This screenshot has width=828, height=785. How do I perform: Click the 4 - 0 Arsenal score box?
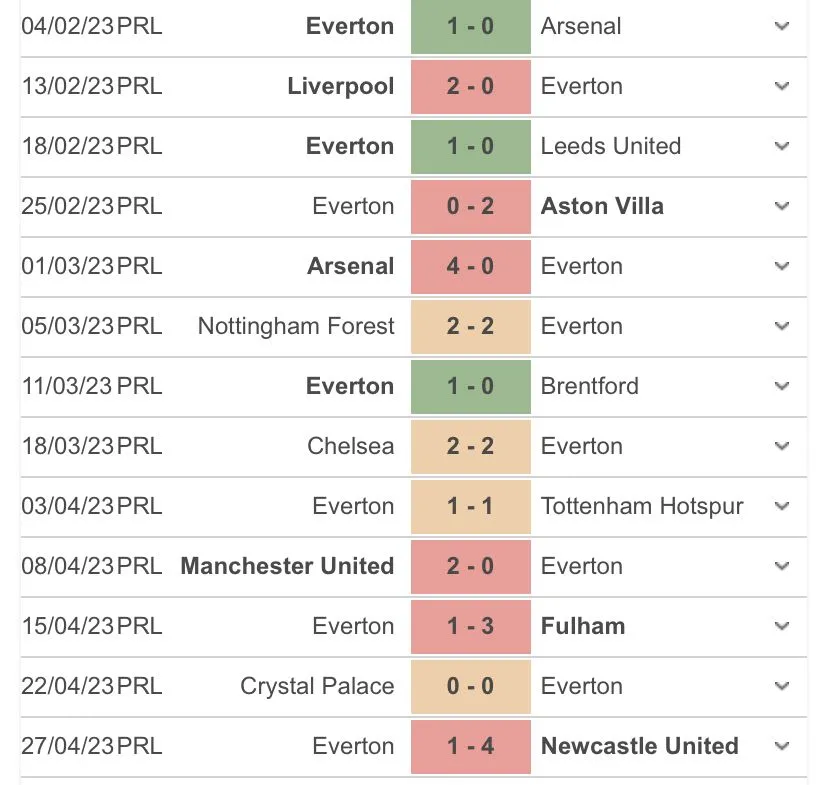[x=470, y=266]
